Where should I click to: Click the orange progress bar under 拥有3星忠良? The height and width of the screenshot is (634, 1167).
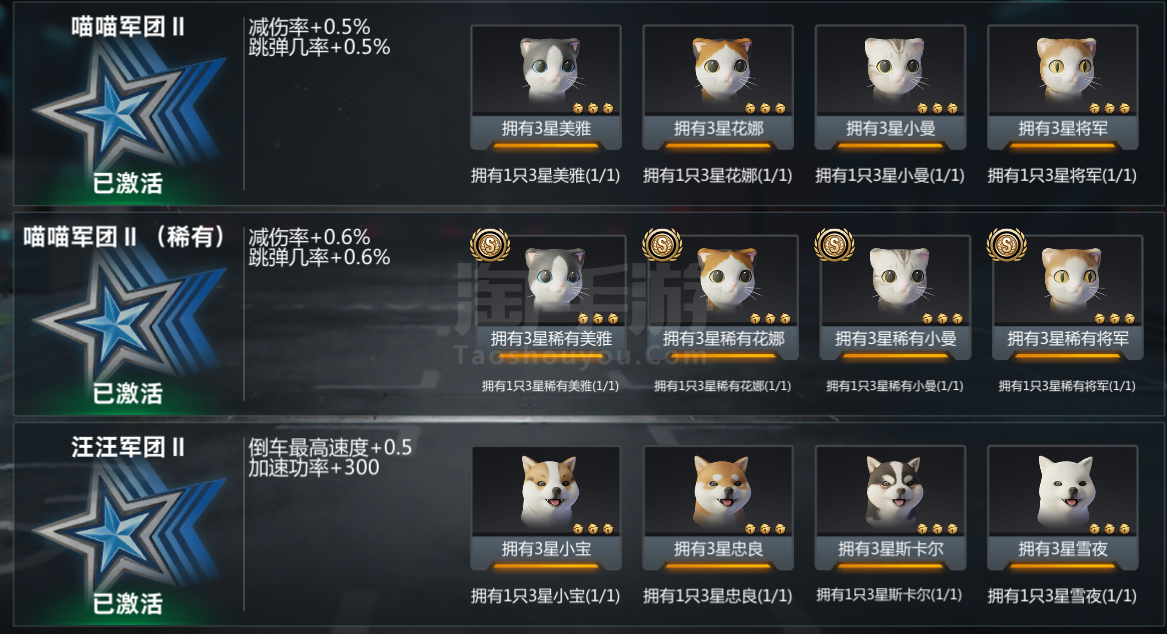click(718, 566)
